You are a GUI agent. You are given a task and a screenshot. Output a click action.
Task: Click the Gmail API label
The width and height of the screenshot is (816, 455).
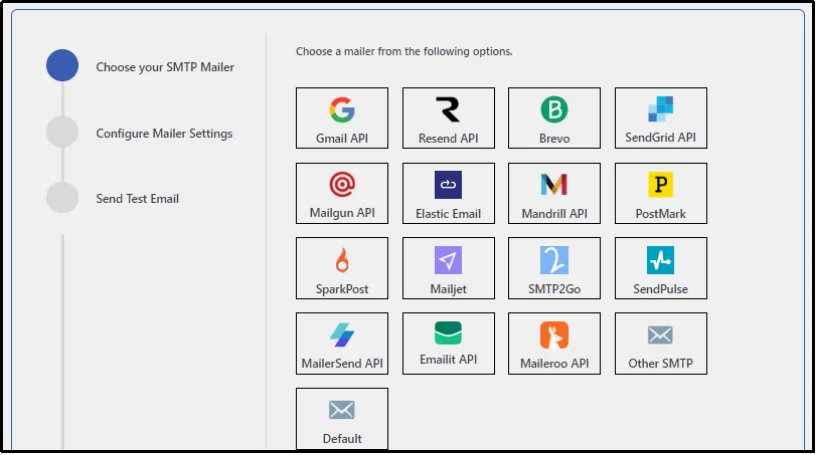tap(342, 138)
